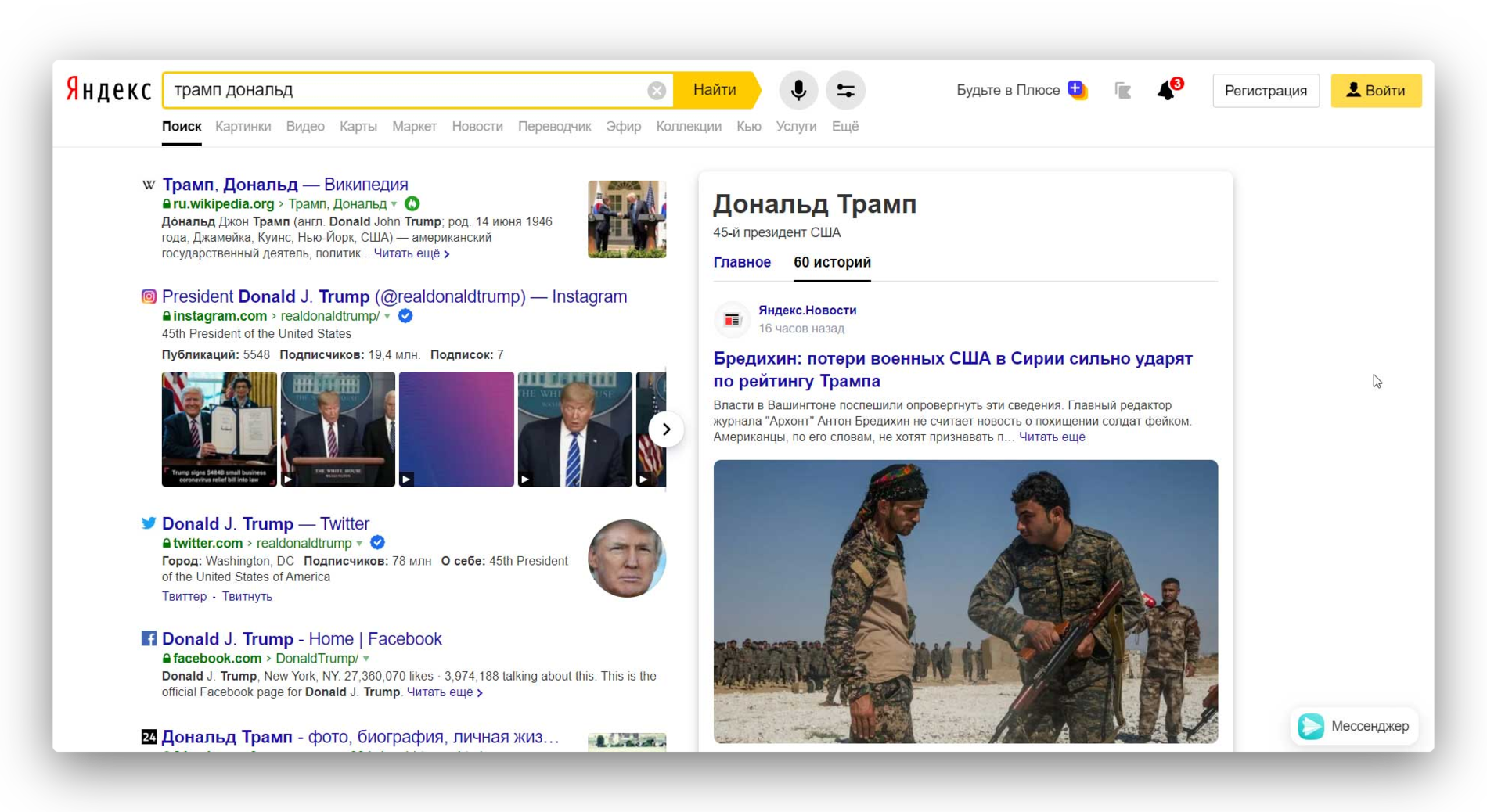Click the Найти search button
Image resolution: width=1487 pixels, height=812 pixels.
(x=715, y=90)
